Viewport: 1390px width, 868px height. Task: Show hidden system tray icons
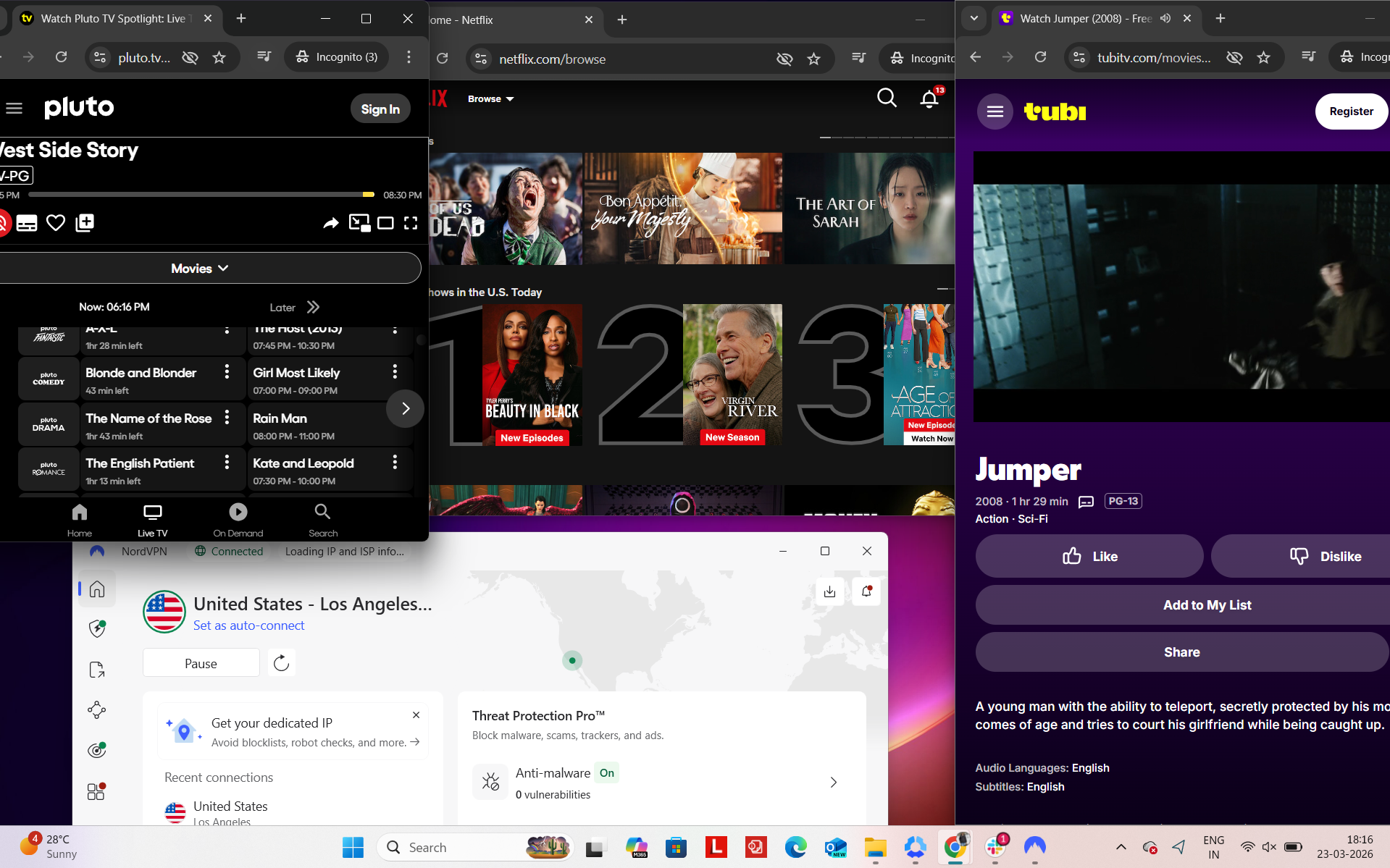[x=1121, y=847]
